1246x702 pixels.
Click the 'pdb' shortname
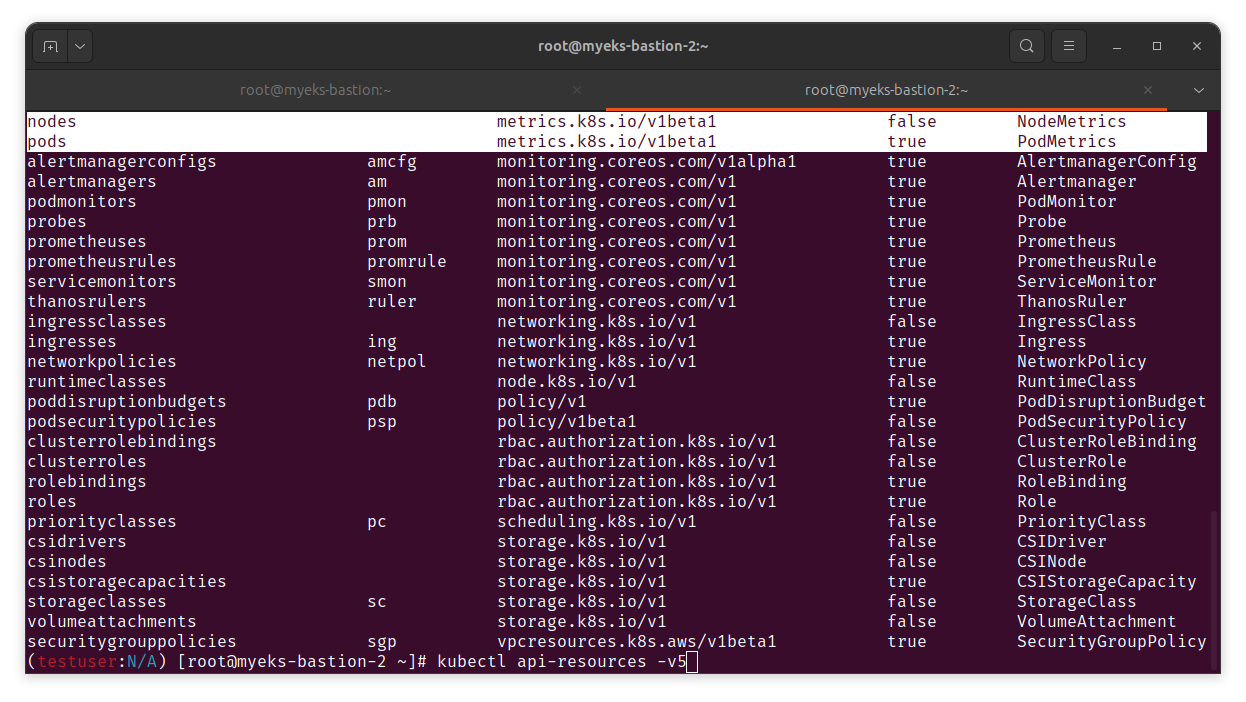coord(382,401)
